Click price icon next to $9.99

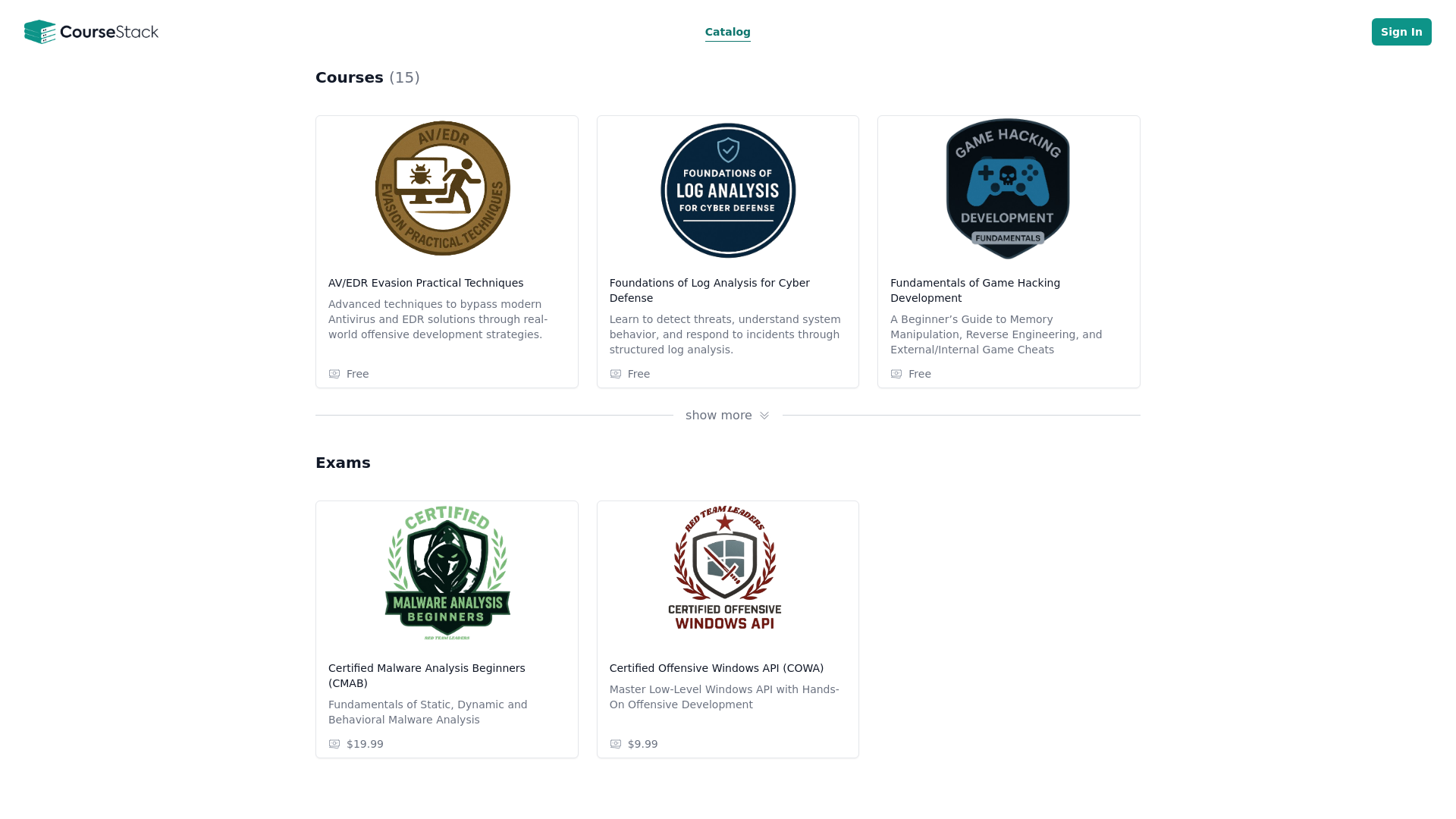616,744
